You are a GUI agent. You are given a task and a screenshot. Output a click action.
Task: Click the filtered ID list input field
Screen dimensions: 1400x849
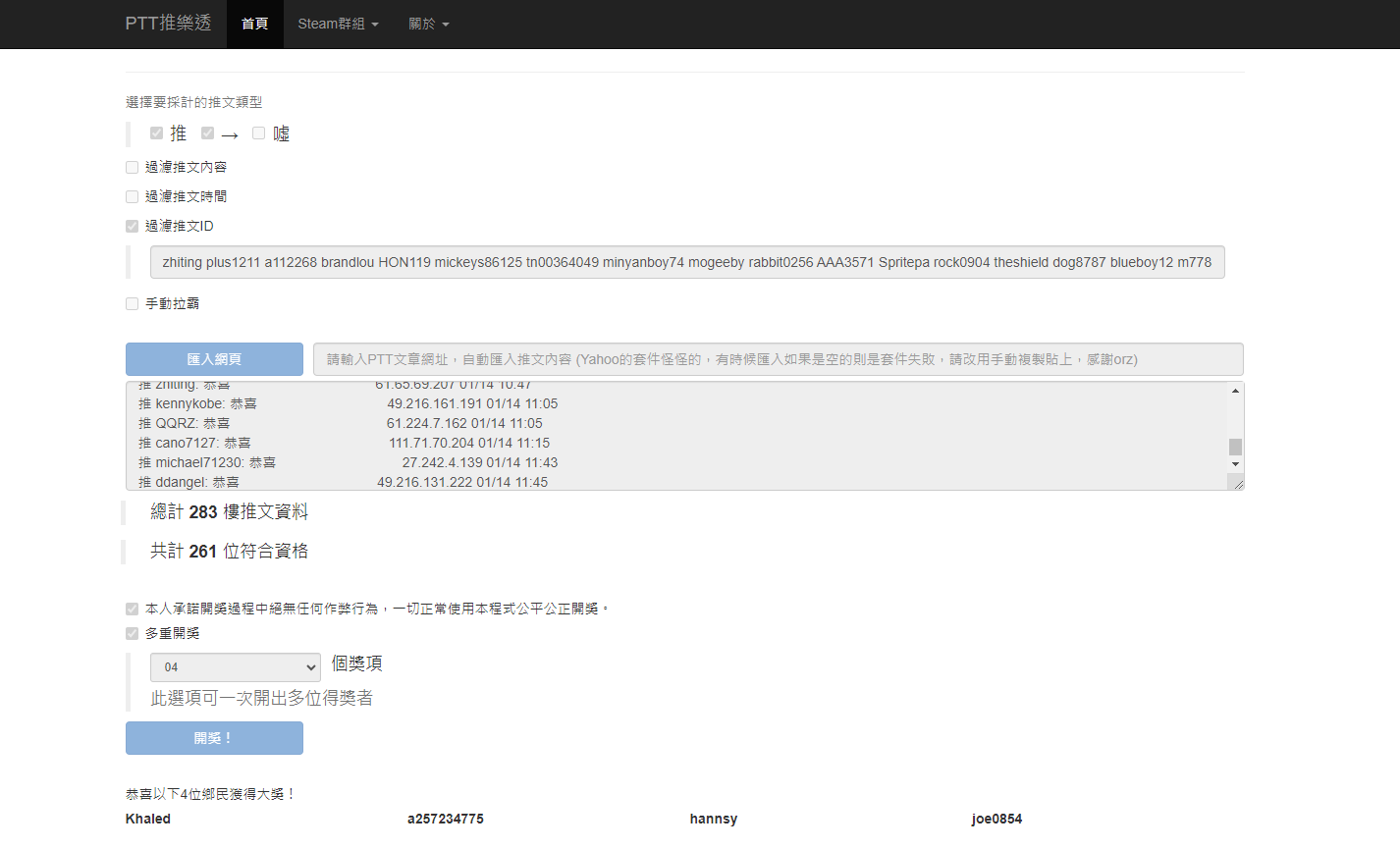pos(687,262)
